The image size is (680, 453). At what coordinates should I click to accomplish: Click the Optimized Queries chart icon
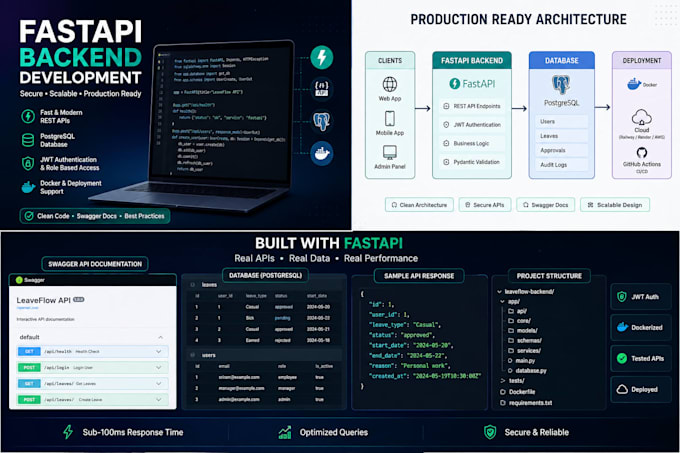[x=285, y=432]
